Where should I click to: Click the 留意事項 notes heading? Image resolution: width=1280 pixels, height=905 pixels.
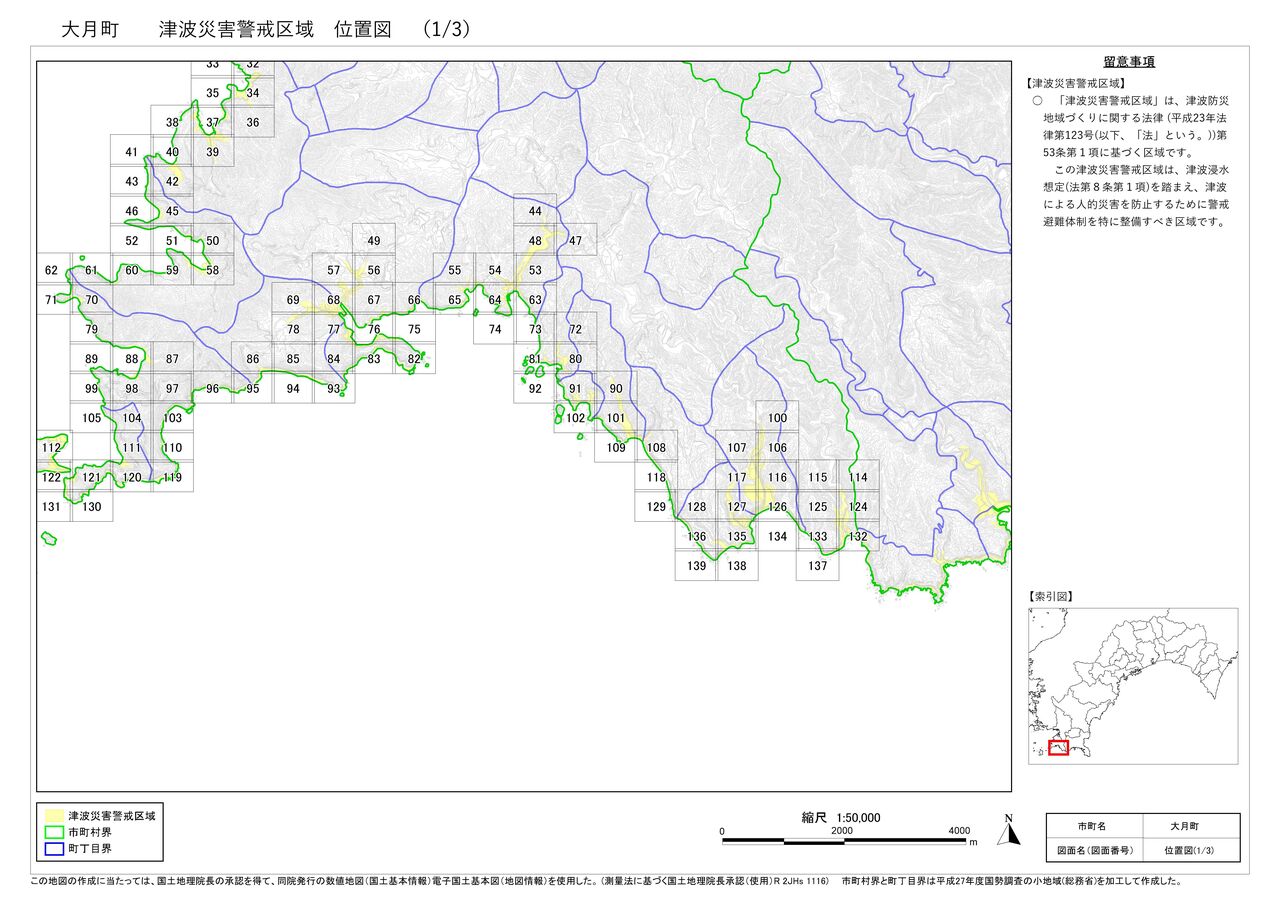coord(1129,62)
